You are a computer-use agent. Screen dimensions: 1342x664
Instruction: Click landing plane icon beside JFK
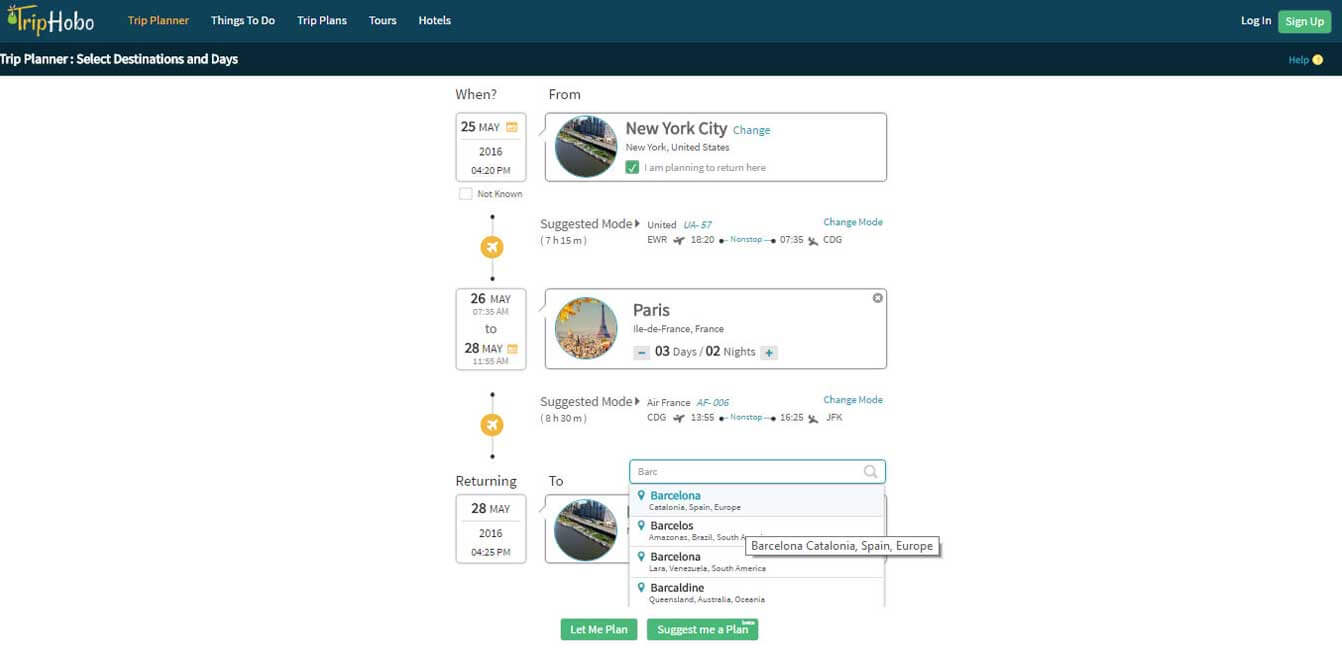pos(813,418)
